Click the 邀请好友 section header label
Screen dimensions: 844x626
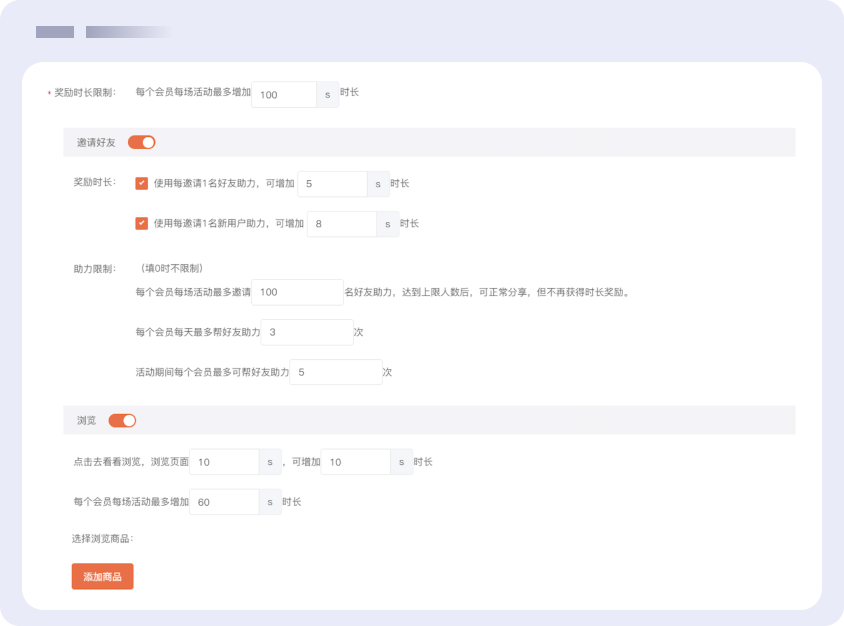coord(96,143)
